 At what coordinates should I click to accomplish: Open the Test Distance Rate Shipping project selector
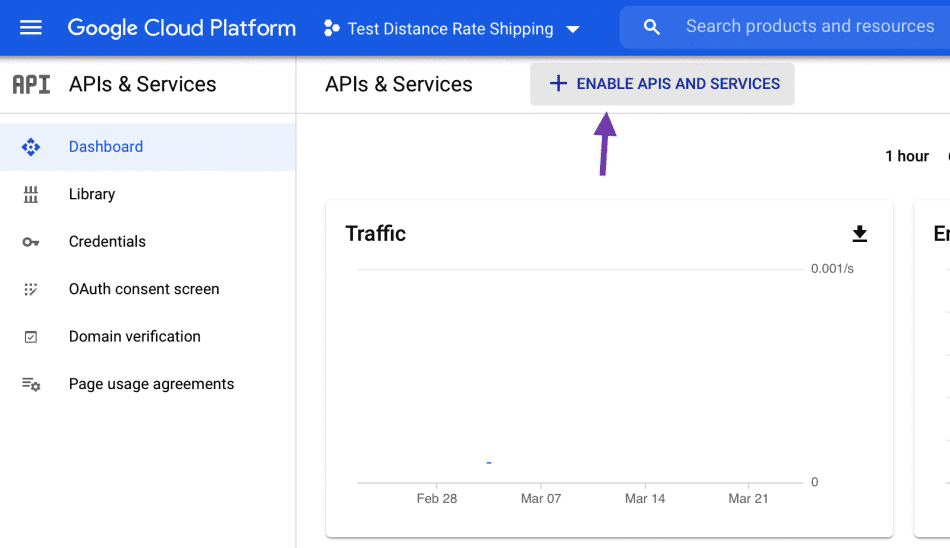pyautogui.click(x=452, y=28)
